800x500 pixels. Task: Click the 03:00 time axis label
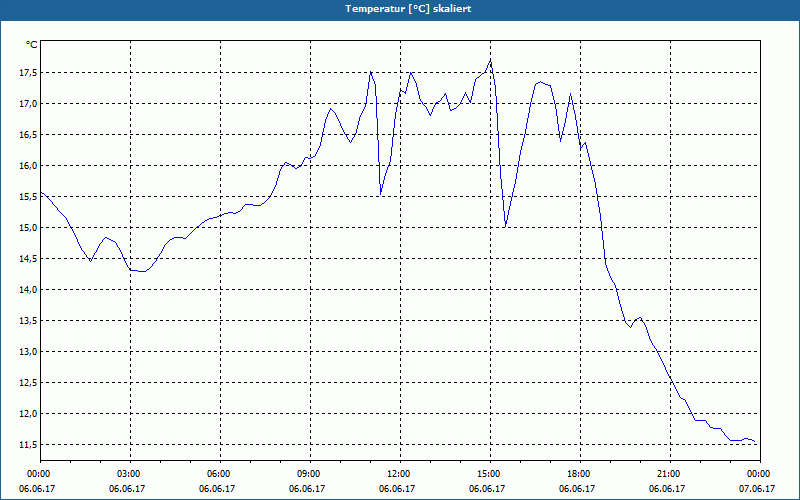pos(130,474)
